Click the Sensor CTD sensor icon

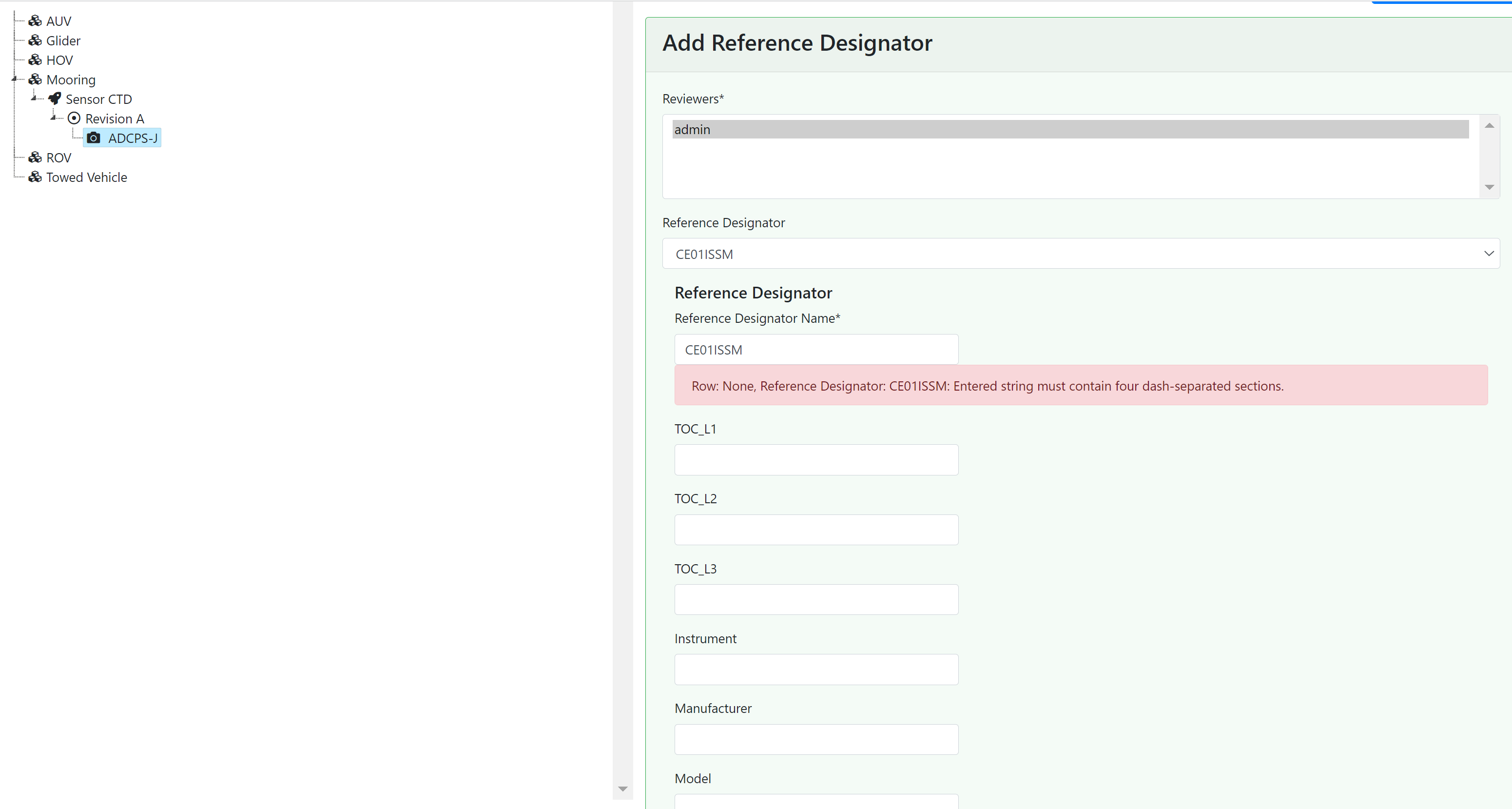[55, 99]
